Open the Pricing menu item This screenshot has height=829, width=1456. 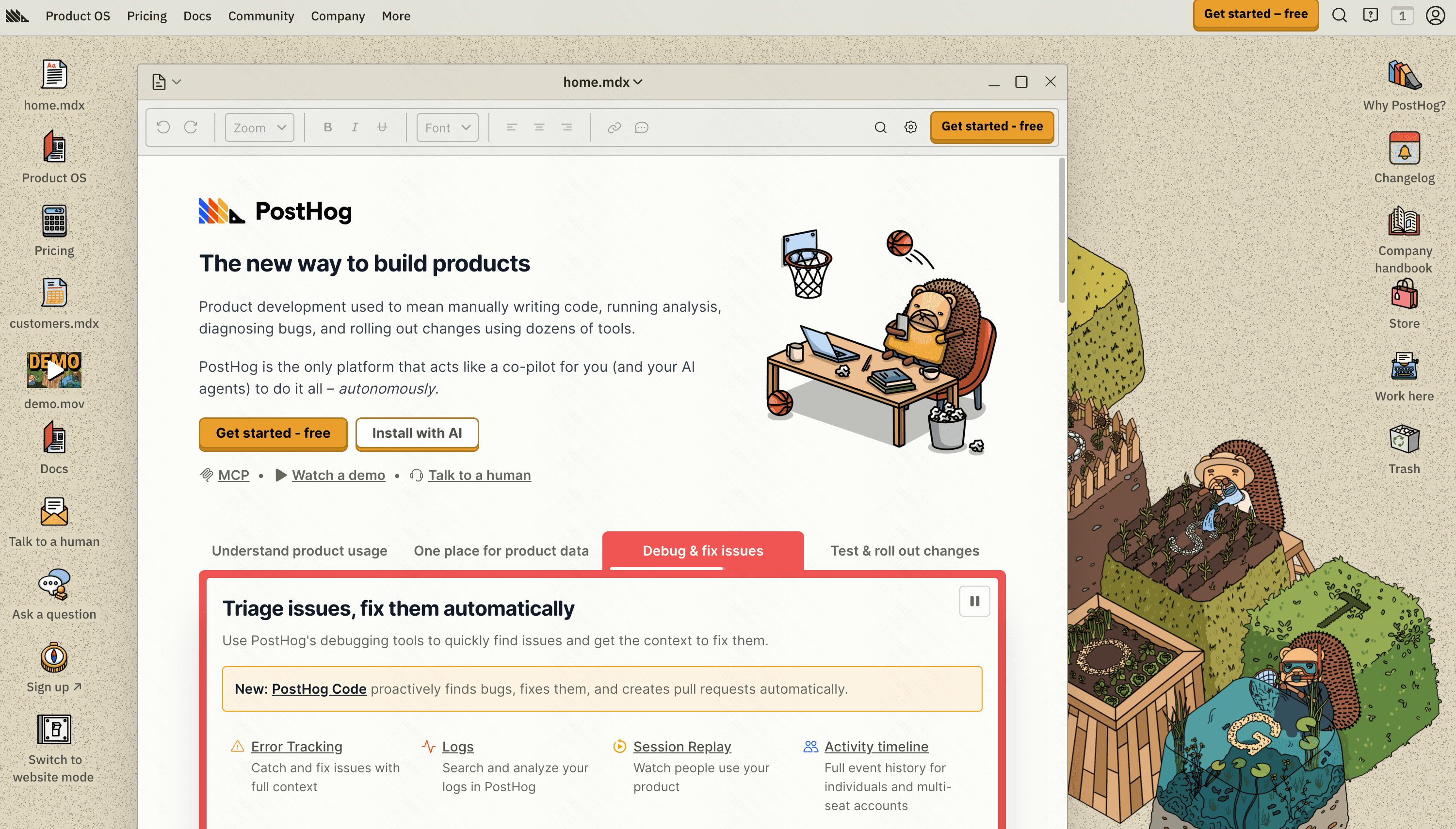147,16
